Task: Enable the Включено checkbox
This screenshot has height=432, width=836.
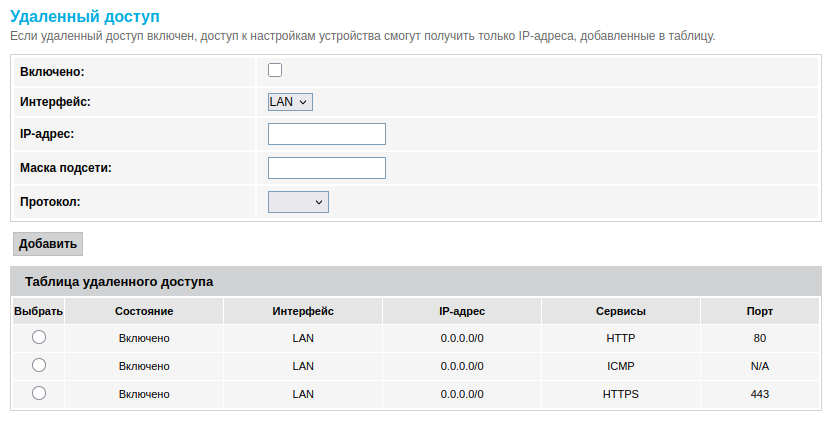Action: pyautogui.click(x=275, y=70)
